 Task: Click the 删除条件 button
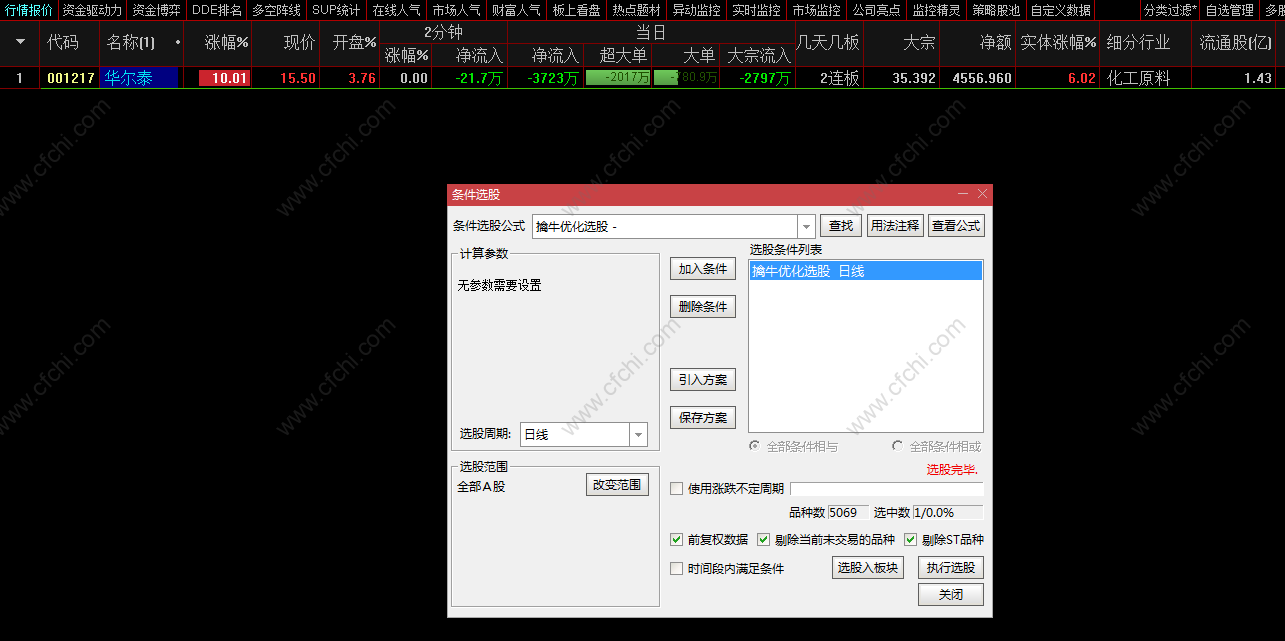(x=703, y=307)
